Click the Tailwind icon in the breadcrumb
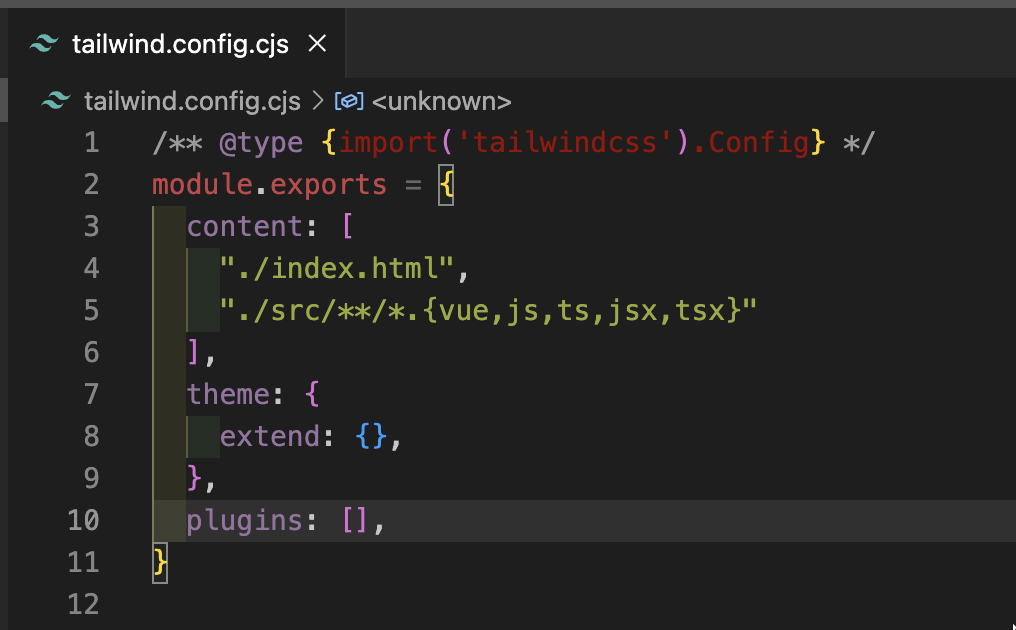Image resolution: width=1016 pixels, height=630 pixels. (57, 101)
